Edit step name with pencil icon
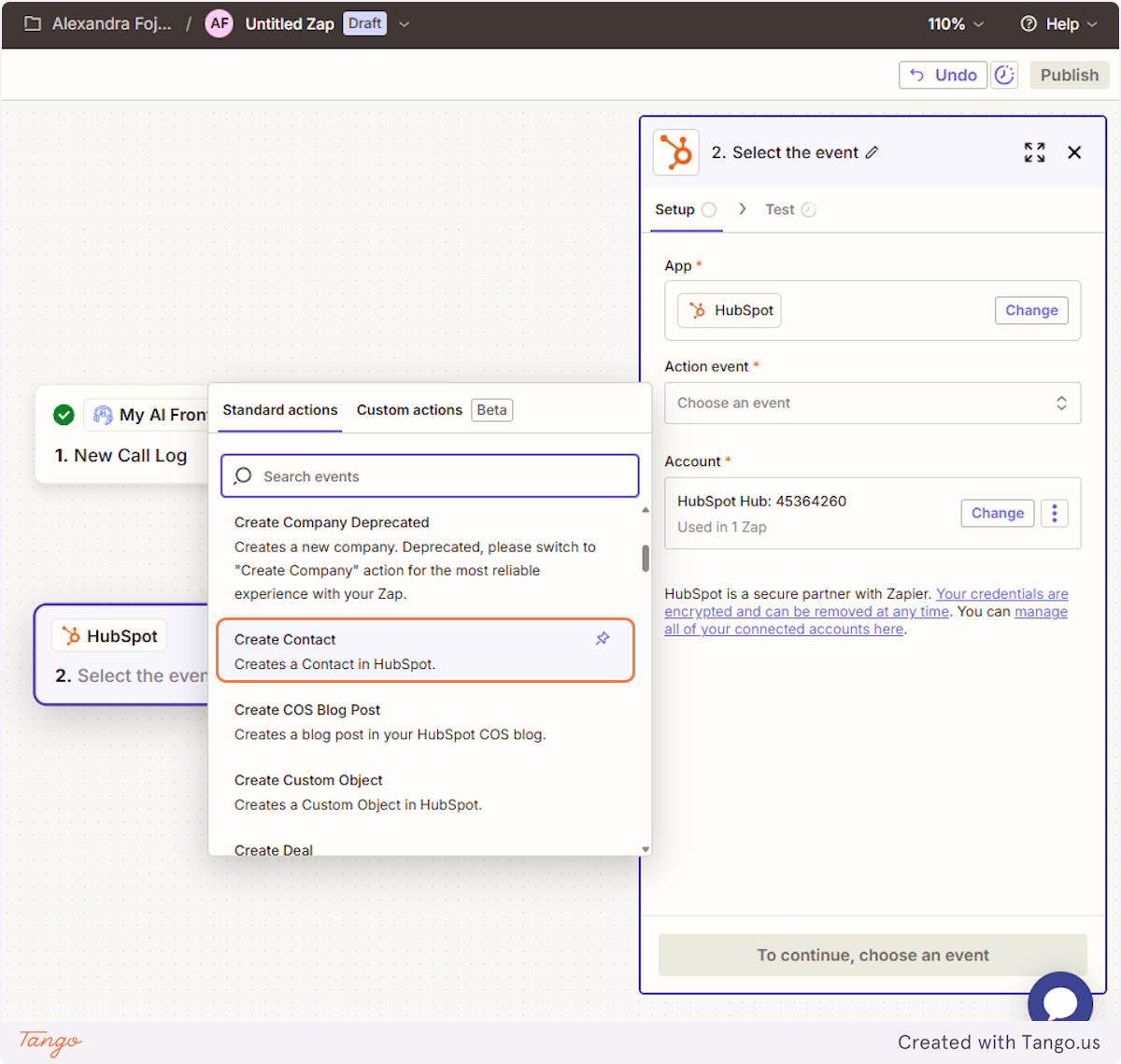 [872, 152]
